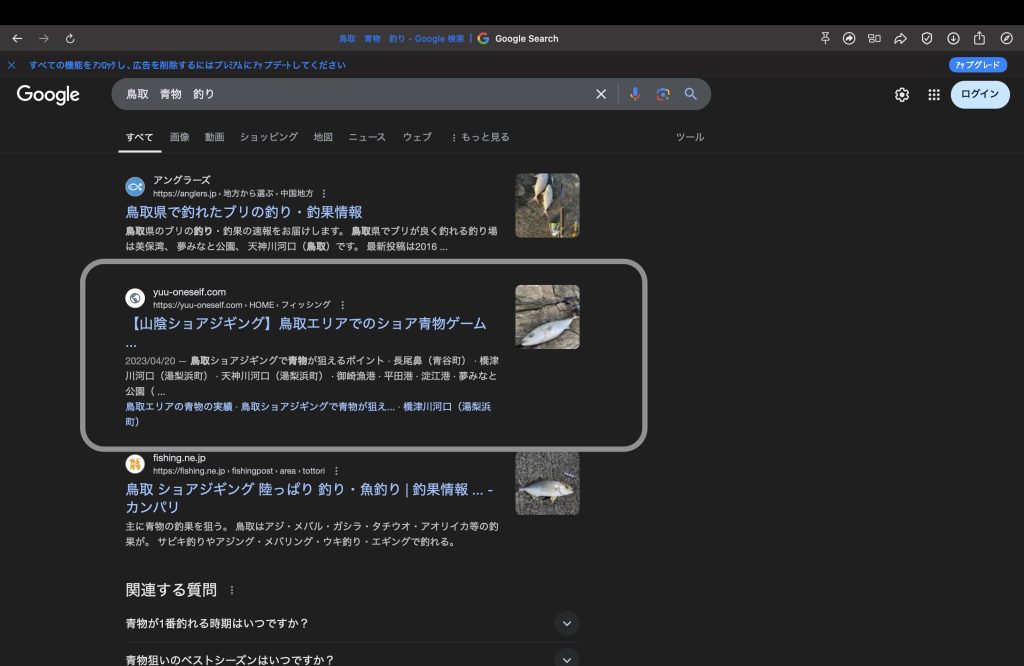Click the split view windows icon
The image size is (1024, 666).
click(874, 39)
